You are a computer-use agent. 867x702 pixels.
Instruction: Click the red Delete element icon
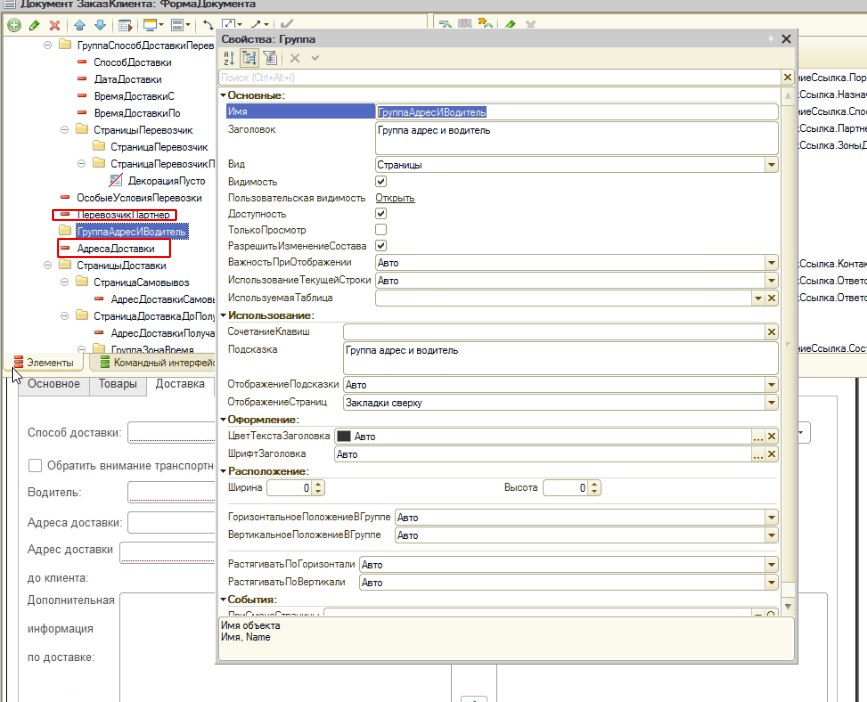pos(54,24)
